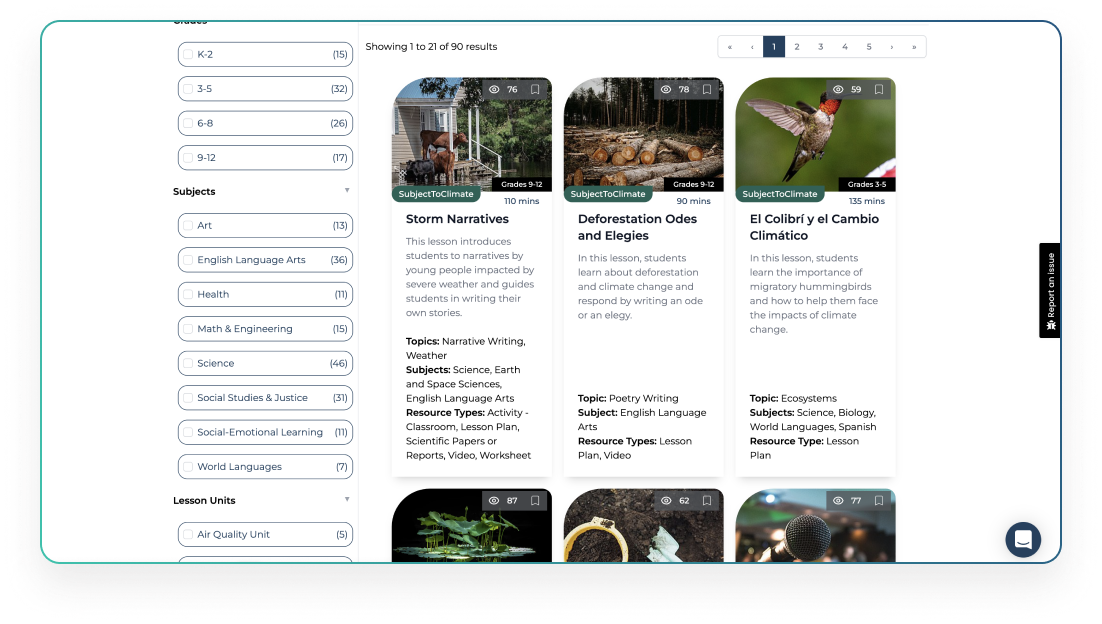This screenshot has height=624, width=1102.
Task: Bookmark the lily pad lesson card
Action: click(535, 500)
